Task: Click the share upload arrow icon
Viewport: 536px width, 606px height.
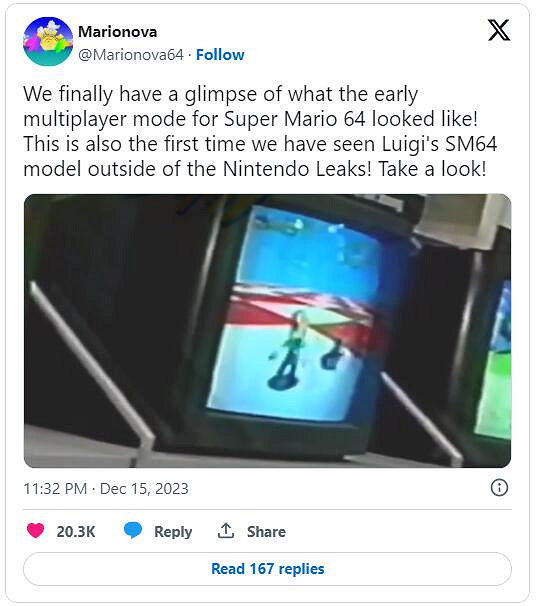Action: 226,530
